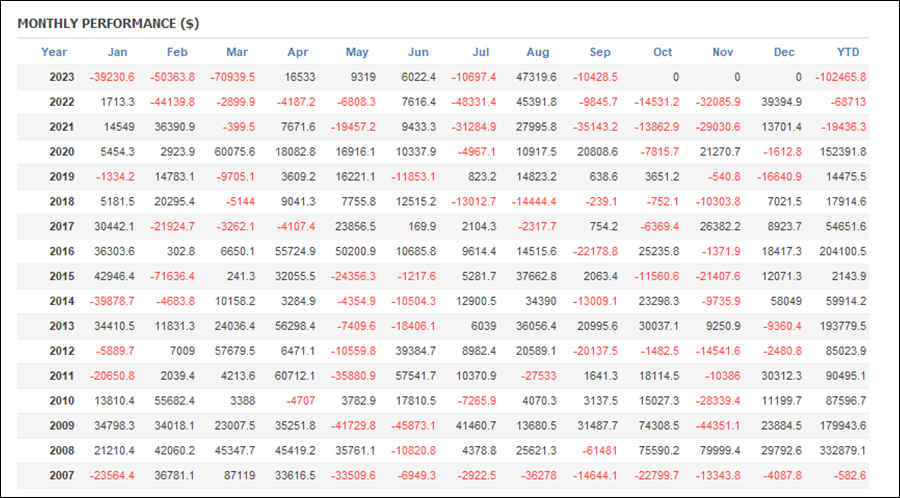Select the 2023 year row label
900x498 pixels.
pos(61,77)
